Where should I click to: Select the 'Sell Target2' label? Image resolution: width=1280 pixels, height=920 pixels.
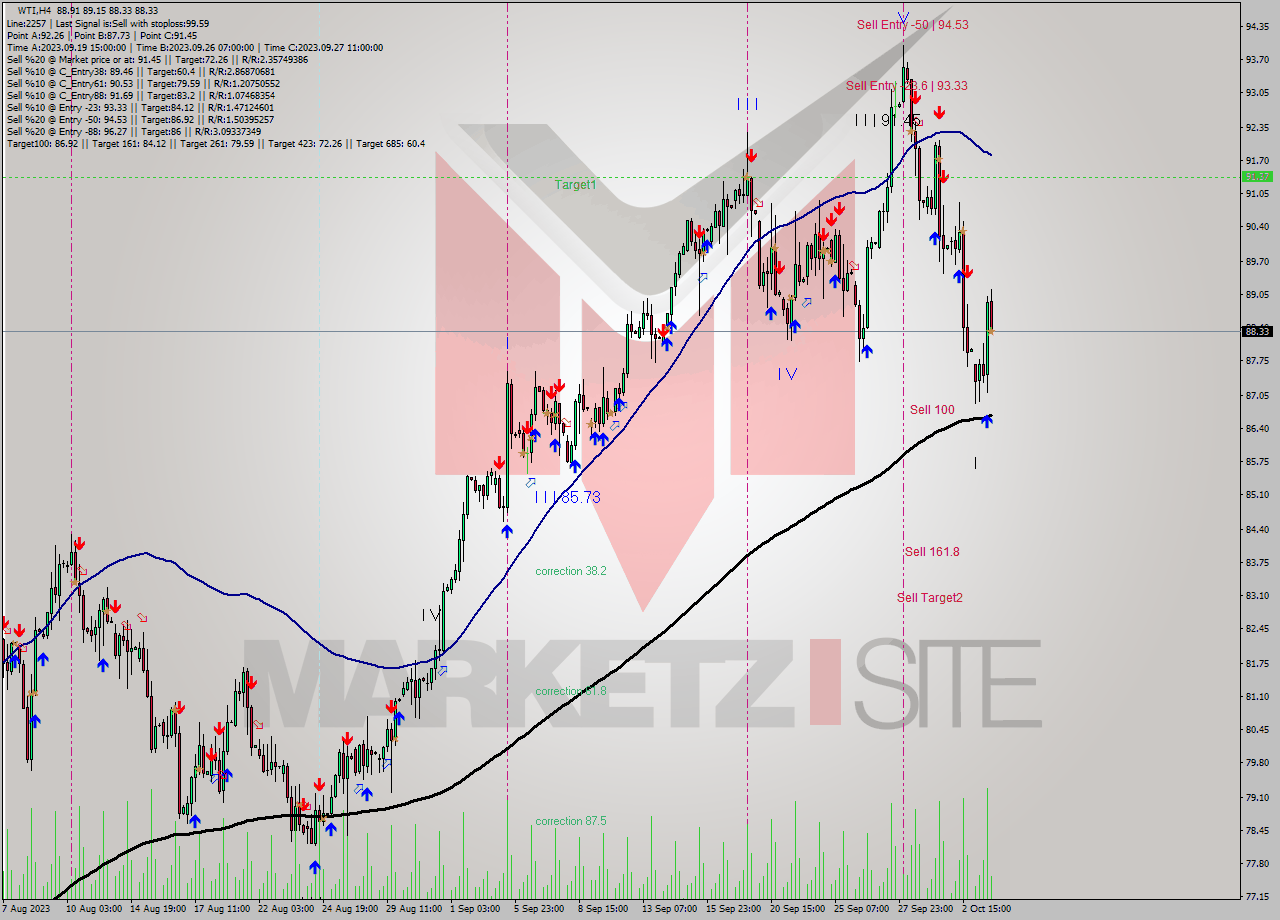tap(929, 597)
